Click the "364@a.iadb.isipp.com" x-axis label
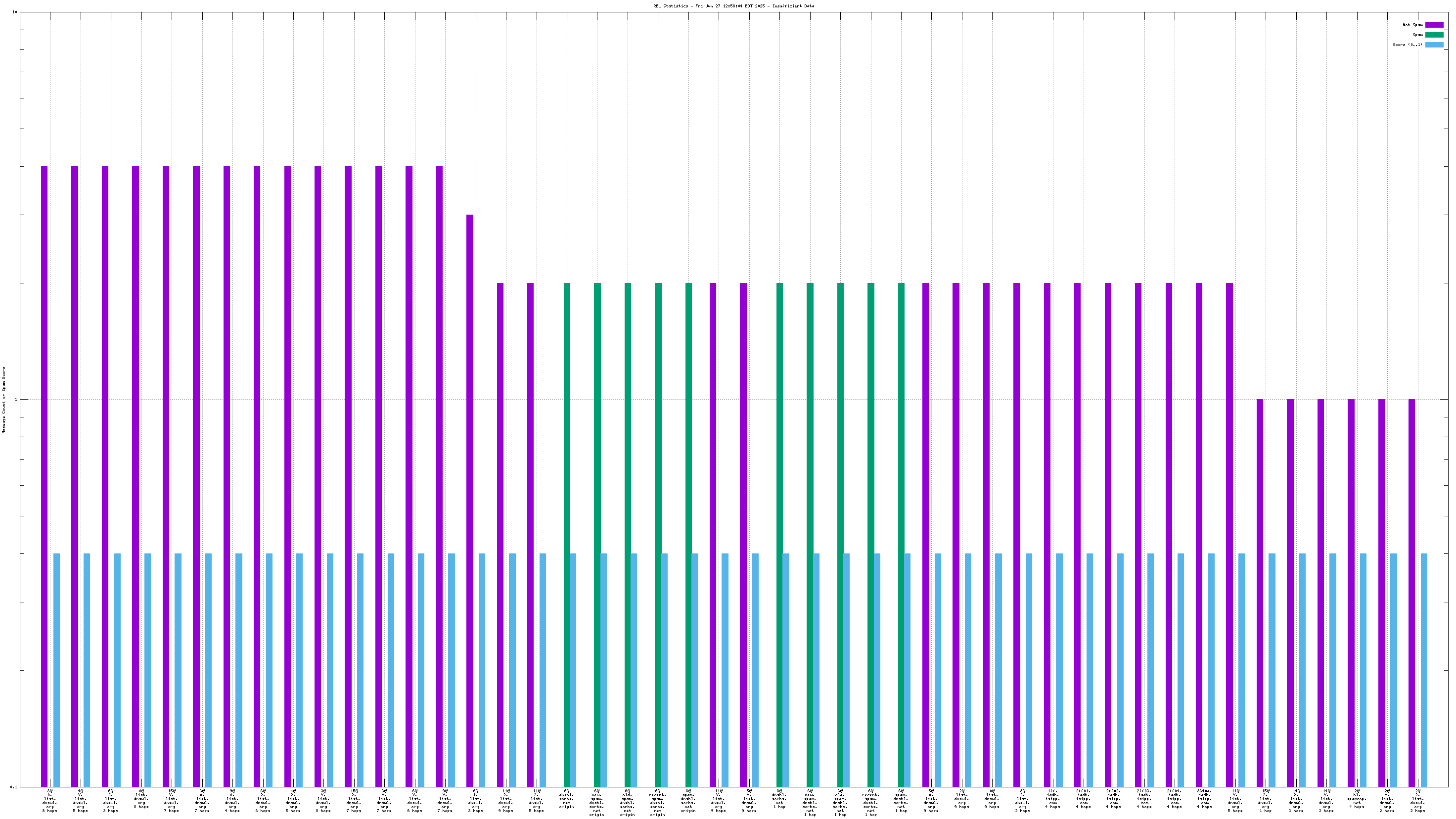 click(x=1204, y=799)
